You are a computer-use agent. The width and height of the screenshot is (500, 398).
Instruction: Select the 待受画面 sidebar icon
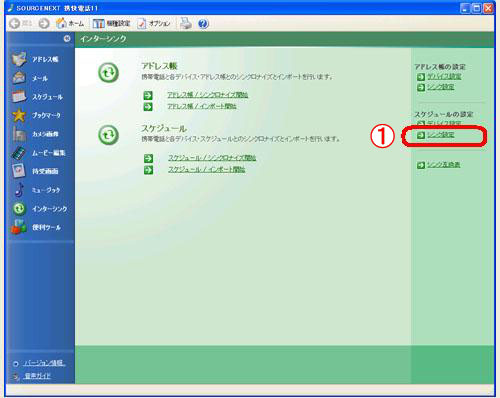click(x=19, y=171)
